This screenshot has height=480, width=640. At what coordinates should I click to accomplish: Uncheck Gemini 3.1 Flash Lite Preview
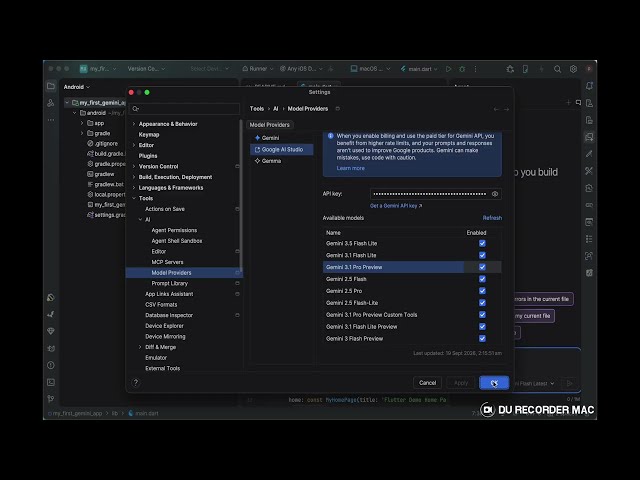tap(482, 327)
